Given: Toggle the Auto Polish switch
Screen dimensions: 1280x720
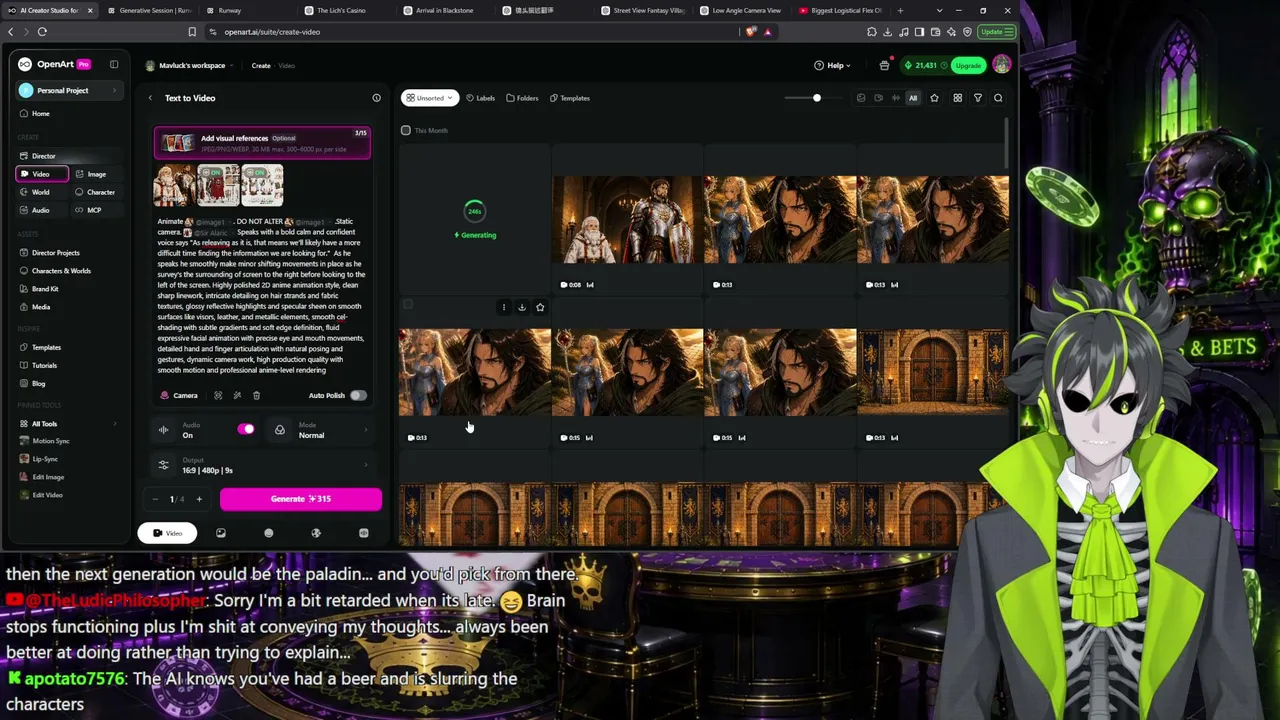Looking at the screenshot, I should 358,395.
